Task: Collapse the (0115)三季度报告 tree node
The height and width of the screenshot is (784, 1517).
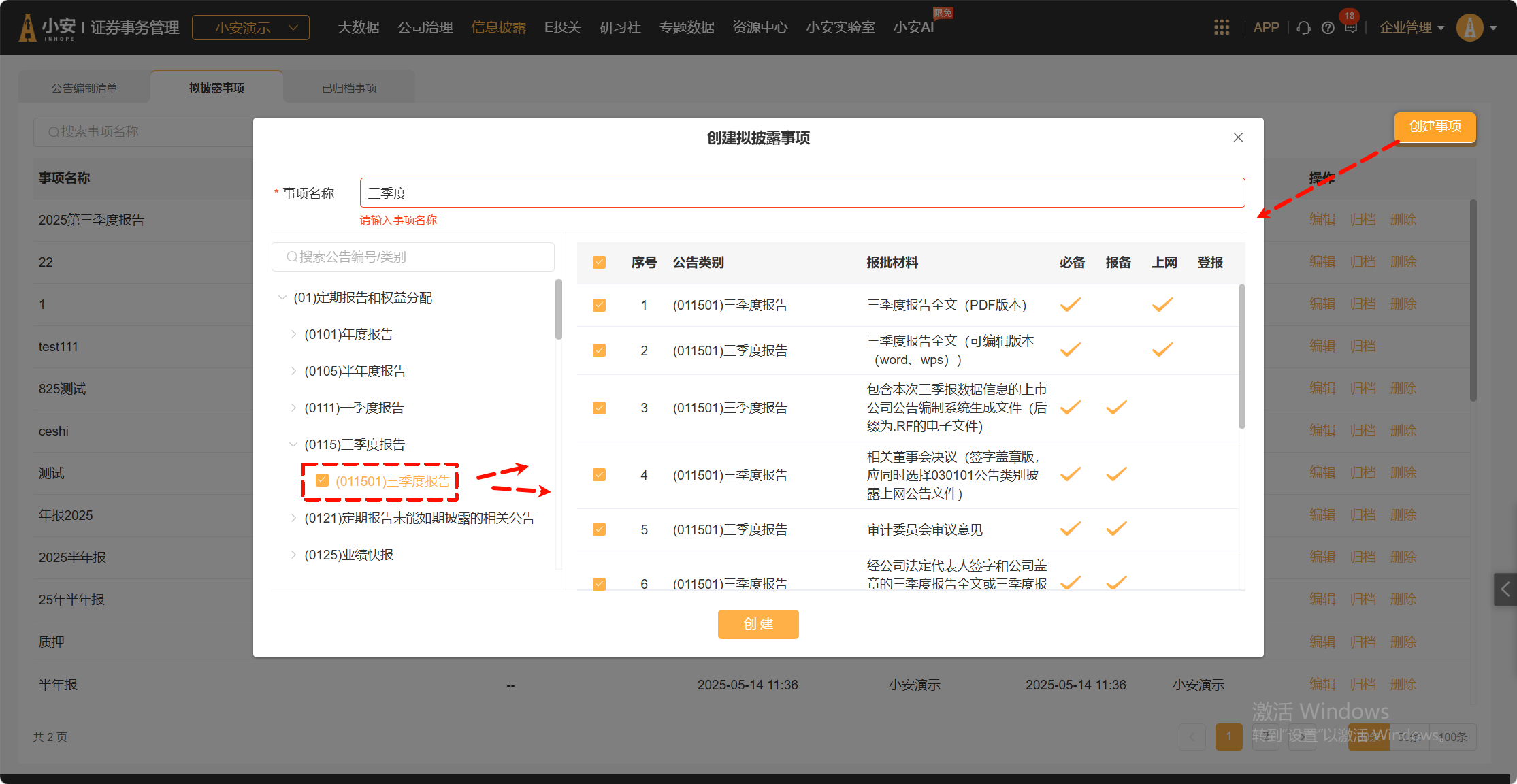Action: (x=293, y=444)
